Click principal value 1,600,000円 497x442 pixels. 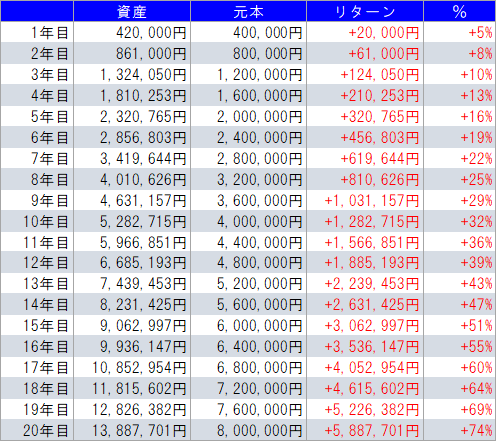tap(260, 95)
